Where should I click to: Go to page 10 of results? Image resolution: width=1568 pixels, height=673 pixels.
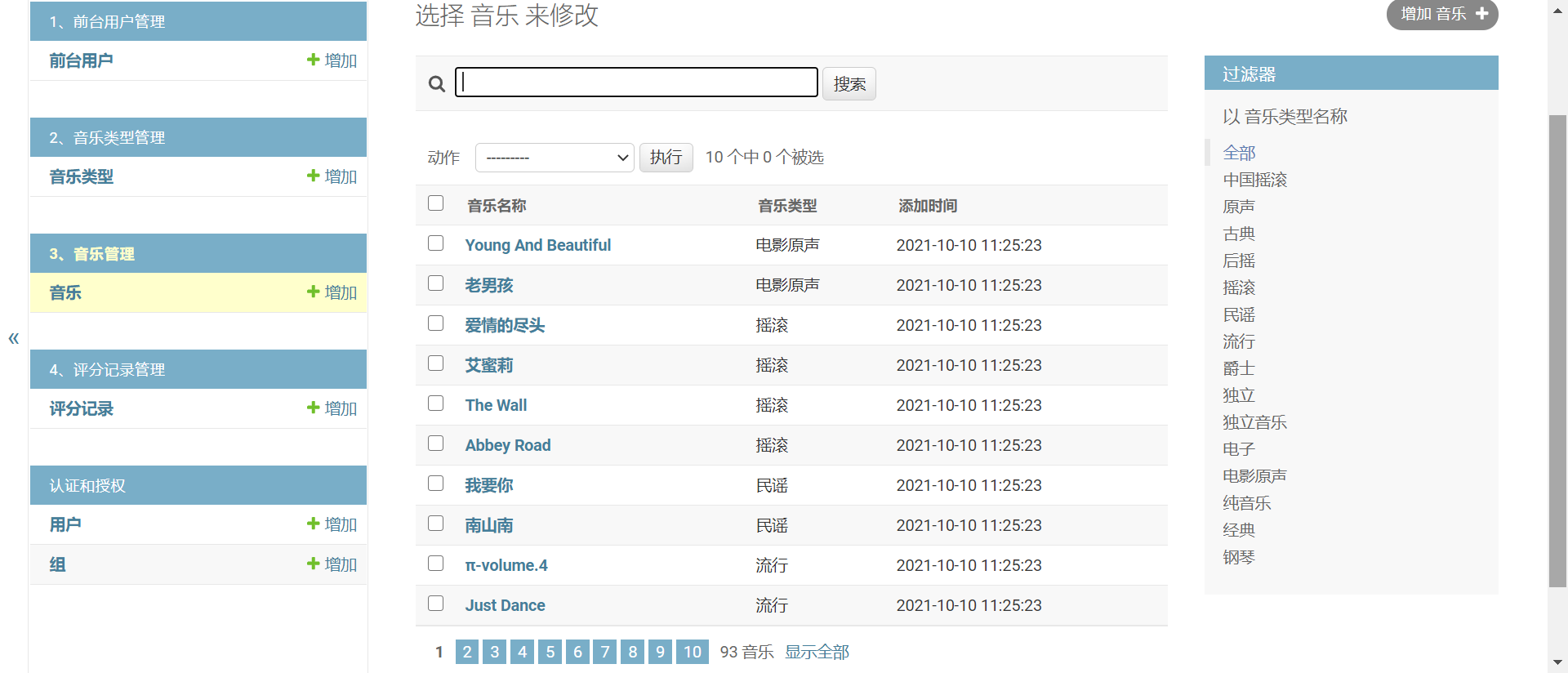693,652
